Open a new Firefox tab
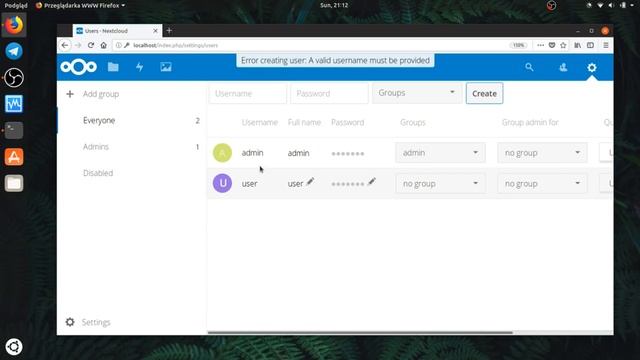 pos(169,31)
